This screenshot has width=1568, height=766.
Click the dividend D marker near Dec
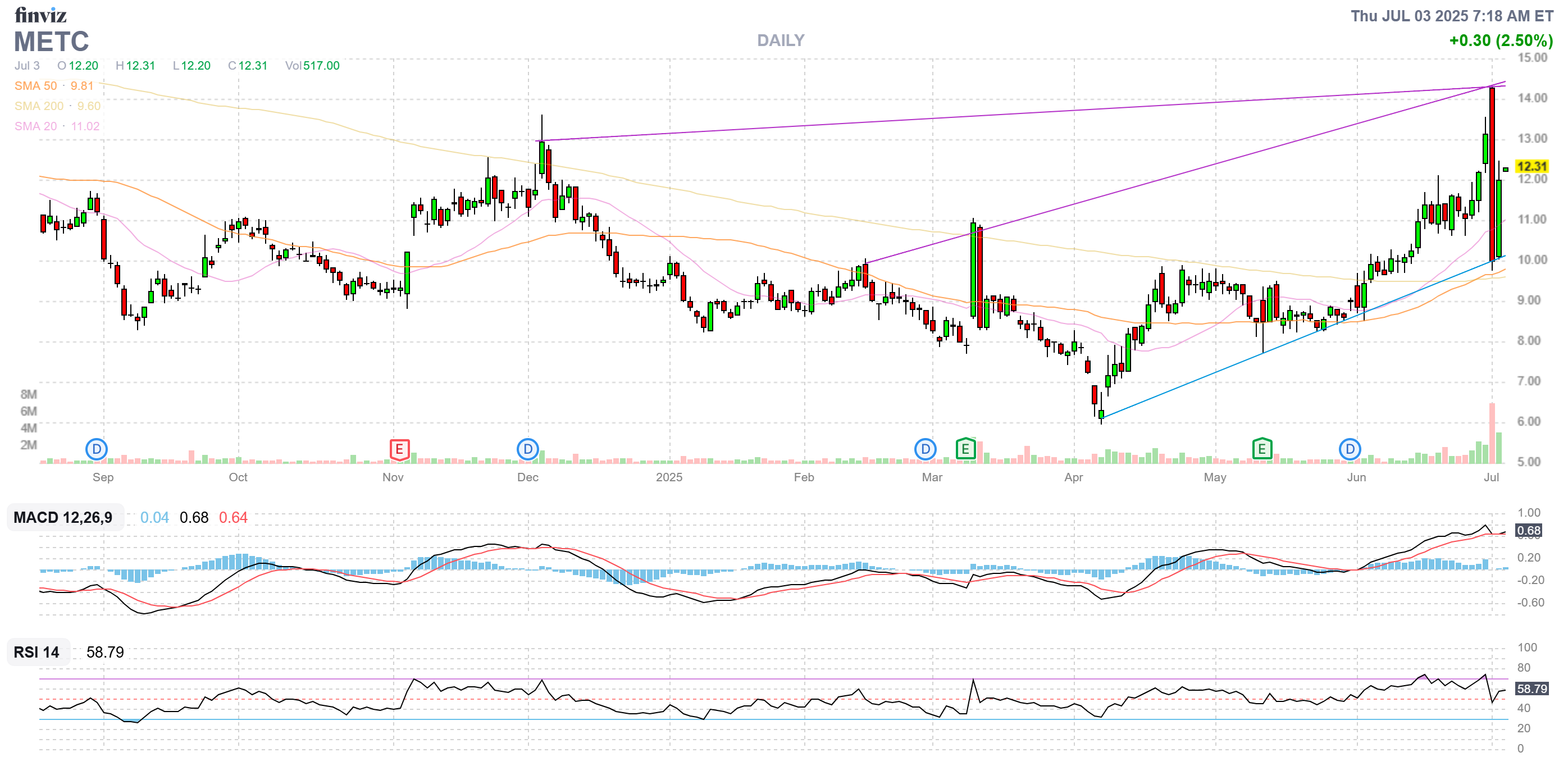pyautogui.click(x=527, y=449)
